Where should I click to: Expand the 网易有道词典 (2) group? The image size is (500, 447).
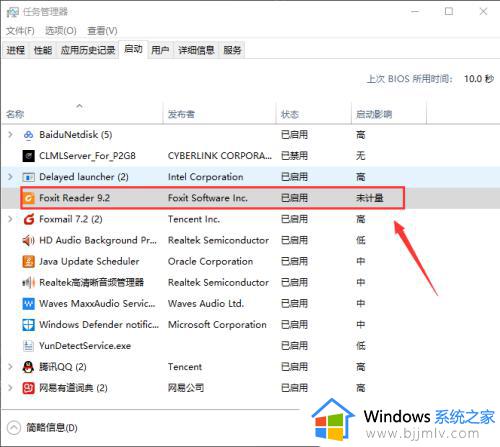(10, 388)
